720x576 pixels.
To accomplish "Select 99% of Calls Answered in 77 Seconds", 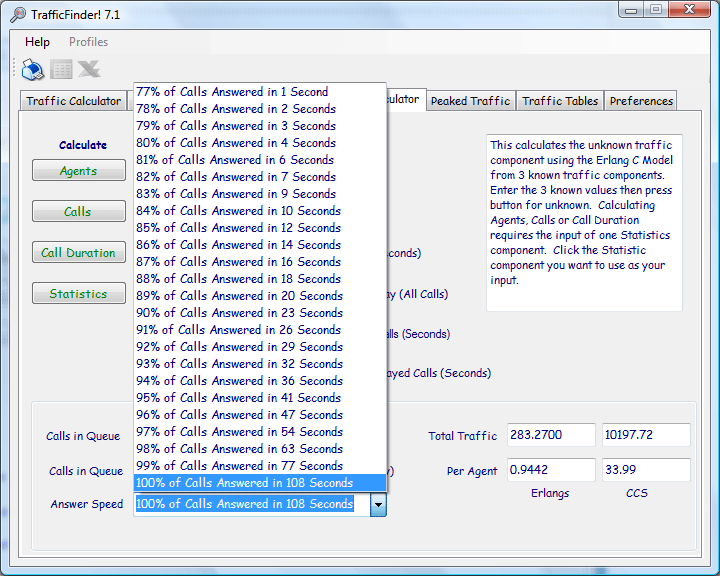I will pyautogui.click(x=260, y=466).
